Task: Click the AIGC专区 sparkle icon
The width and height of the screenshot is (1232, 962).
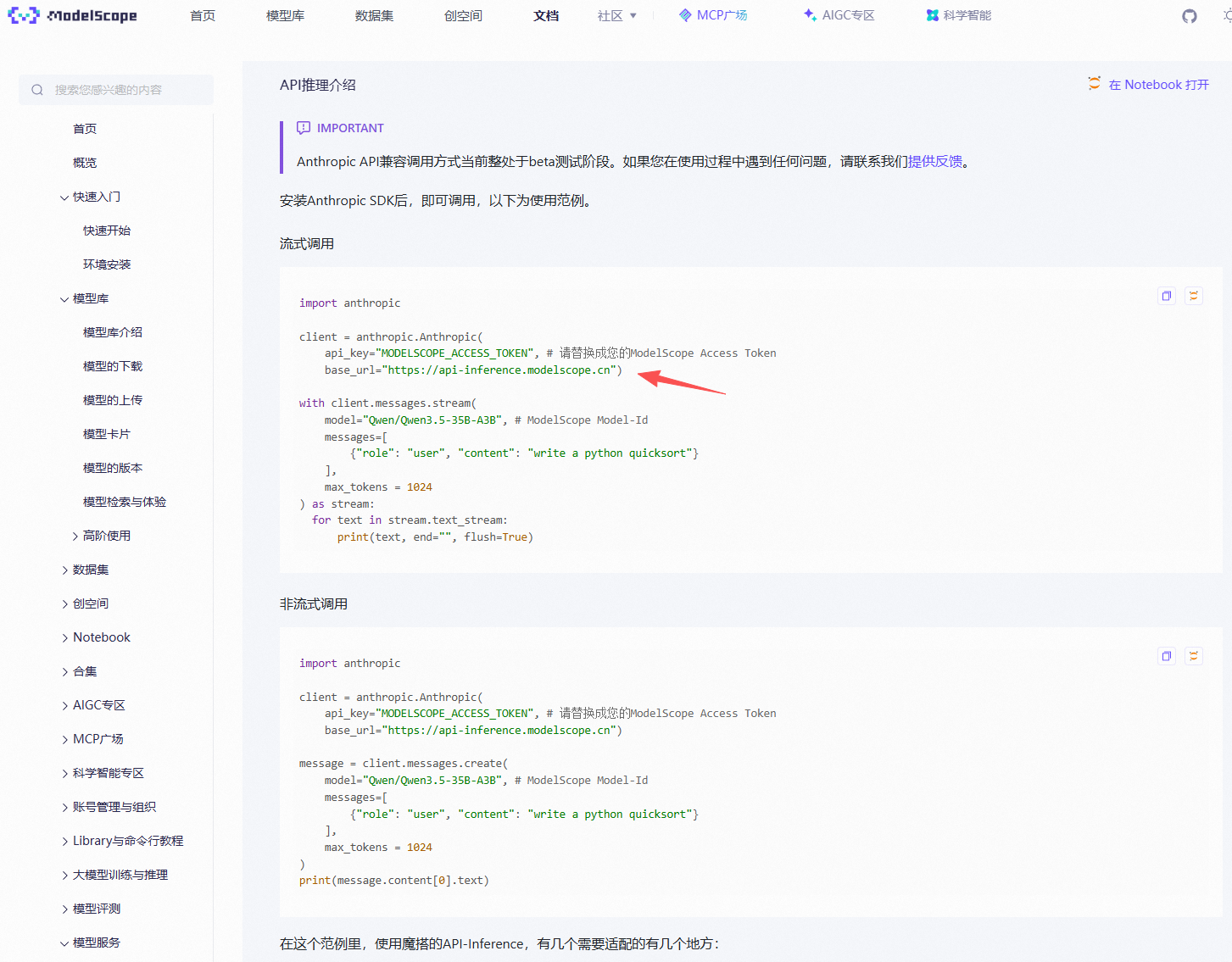Action: coord(810,15)
